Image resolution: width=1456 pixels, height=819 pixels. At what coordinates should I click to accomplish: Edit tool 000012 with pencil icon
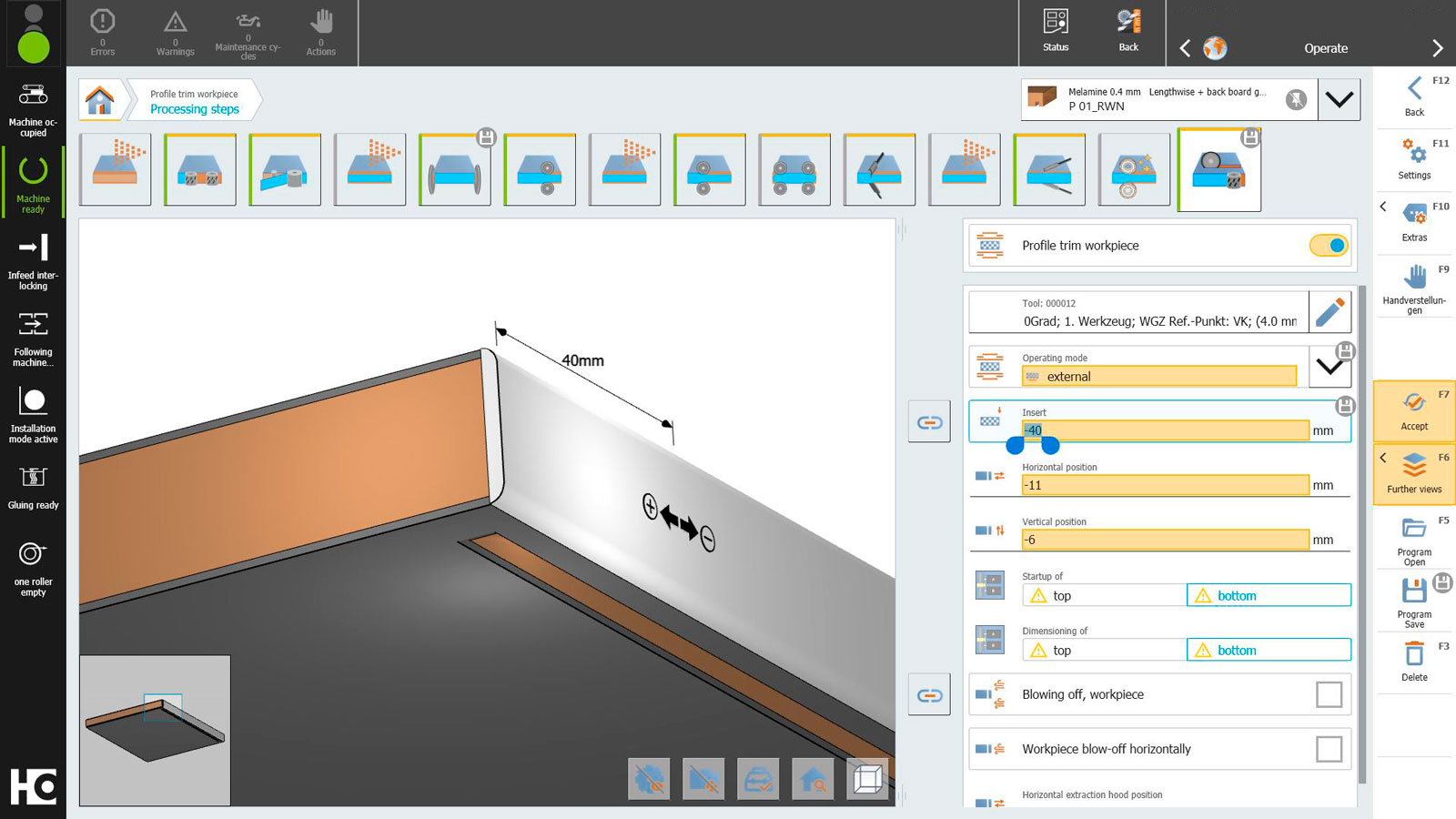[x=1330, y=312]
